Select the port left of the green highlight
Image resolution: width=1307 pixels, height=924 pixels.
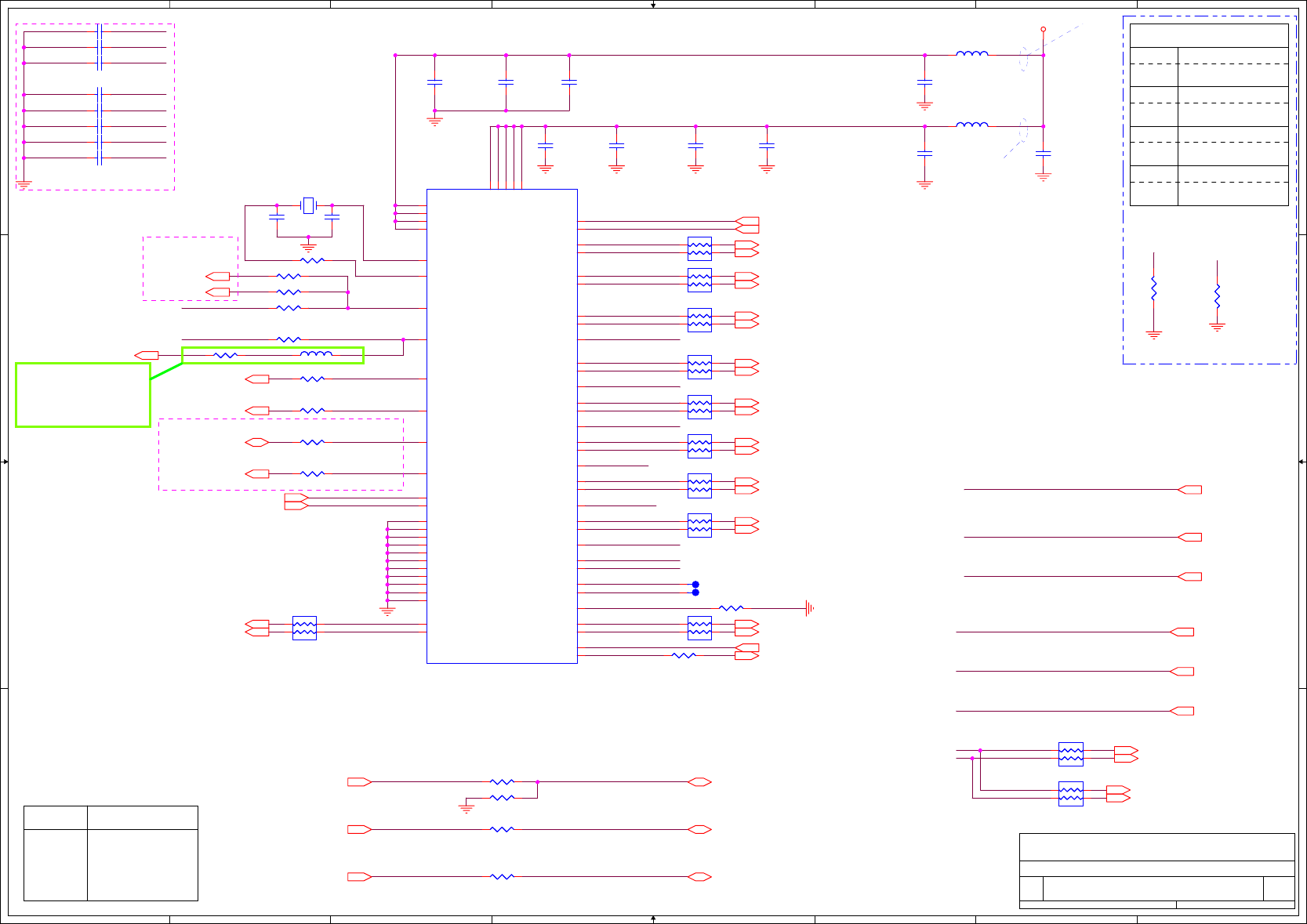pyautogui.click(x=147, y=355)
